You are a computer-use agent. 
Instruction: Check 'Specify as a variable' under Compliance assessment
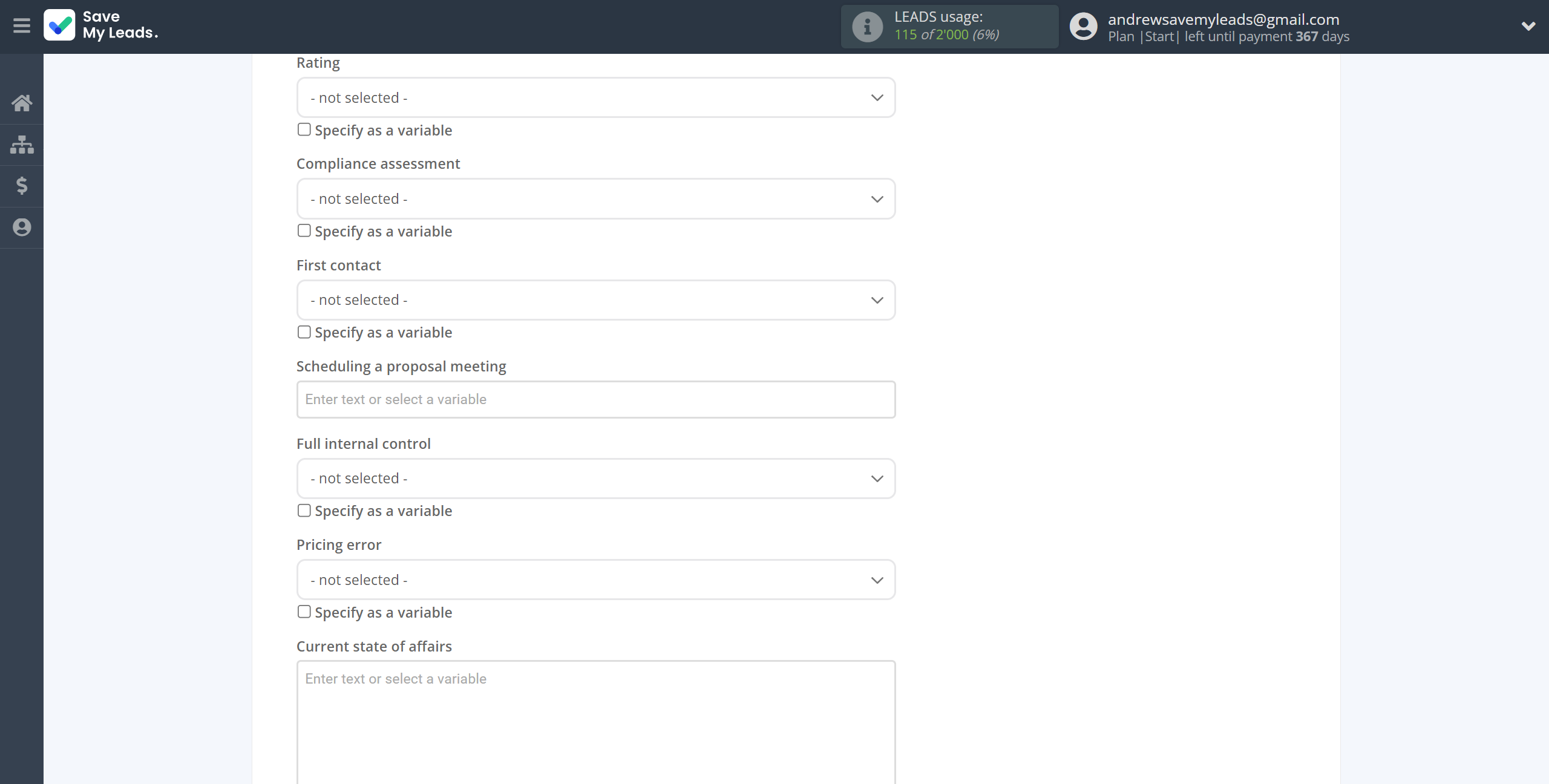304,230
